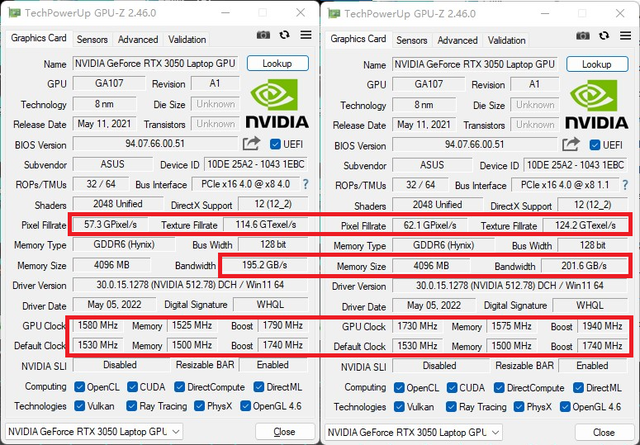This screenshot has height=445, width=640.
Task: Click Driver Version field in left window
Action: point(190,285)
